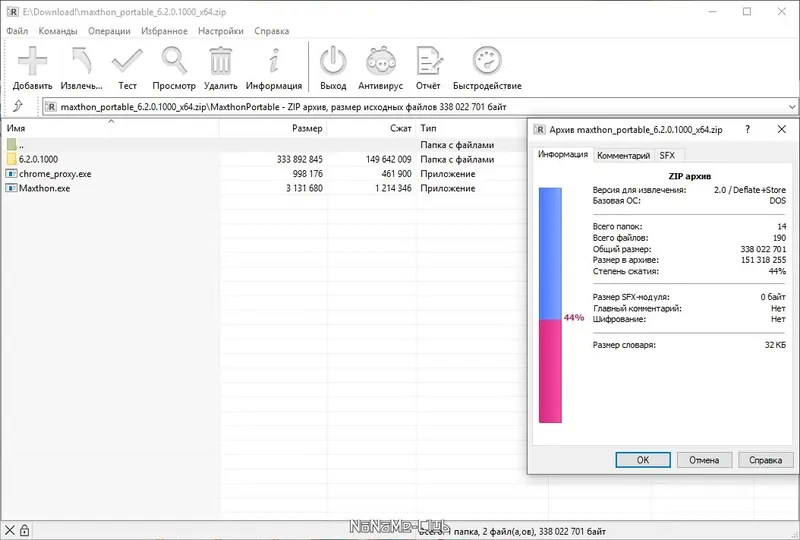Run the Тест archive check icon
This screenshot has width=800, height=540.
pyautogui.click(x=128, y=61)
